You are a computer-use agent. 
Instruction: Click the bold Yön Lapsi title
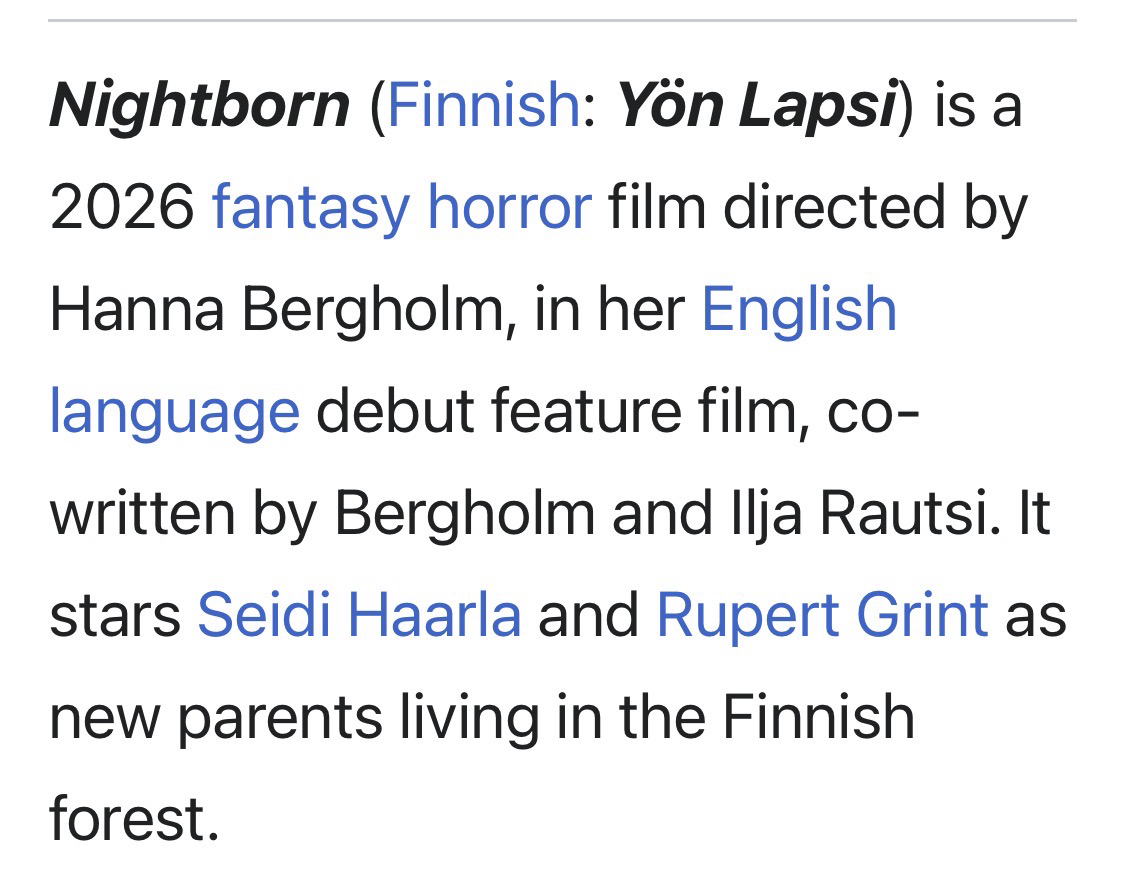coord(756,105)
